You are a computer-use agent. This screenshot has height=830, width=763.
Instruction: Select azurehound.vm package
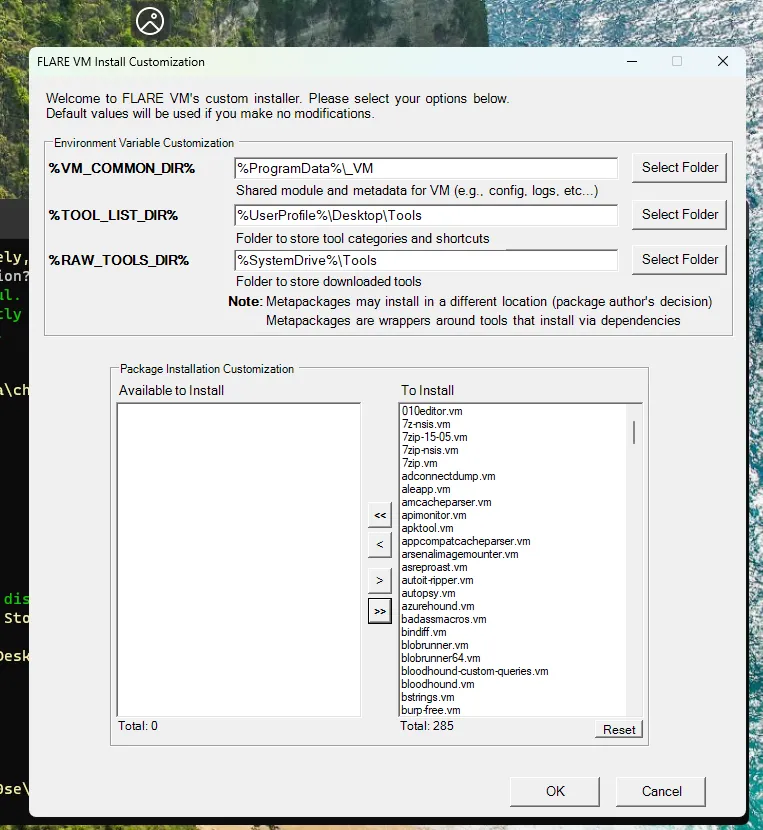(438, 606)
